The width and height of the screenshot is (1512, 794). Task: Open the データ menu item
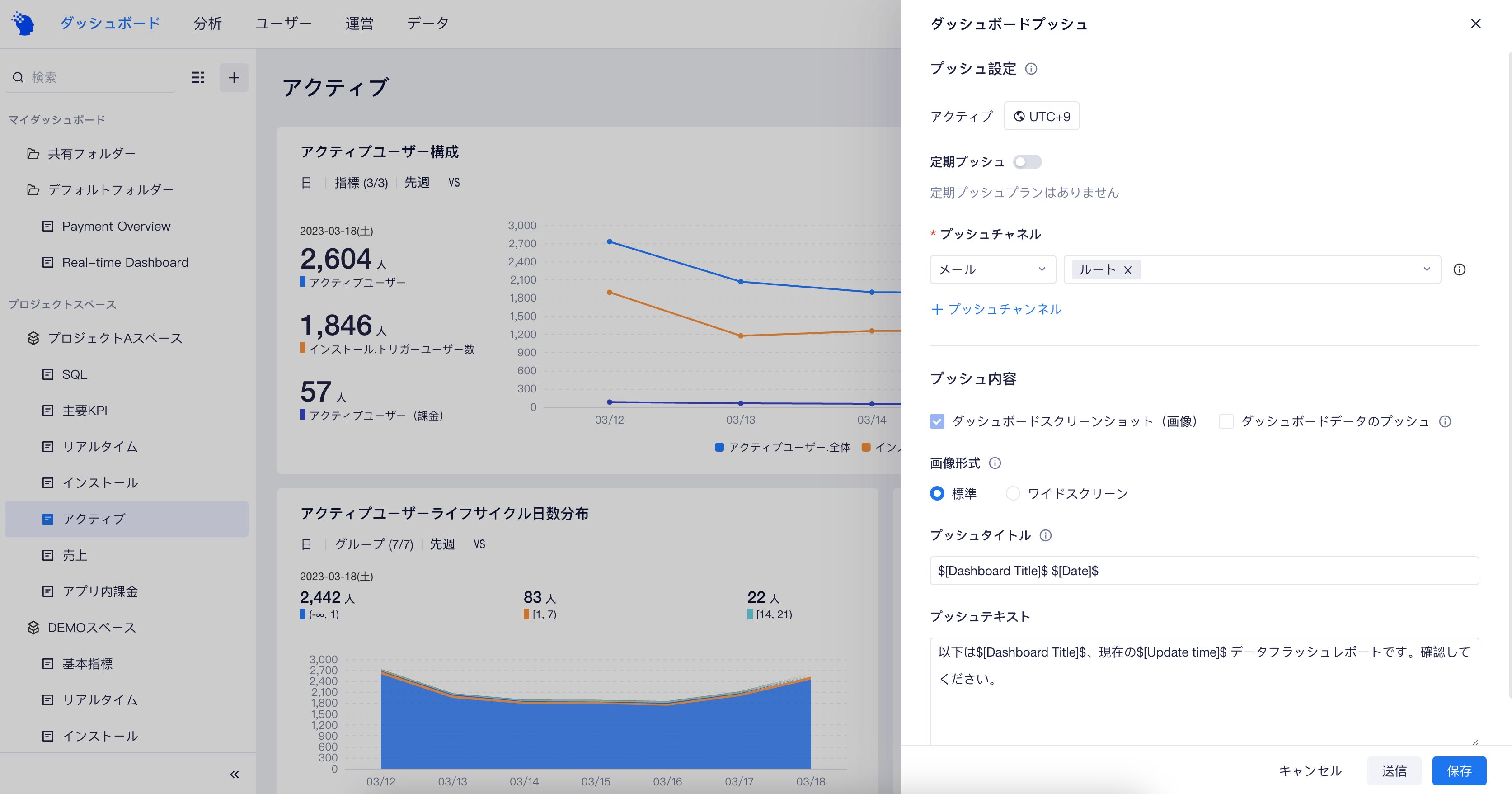(x=428, y=23)
